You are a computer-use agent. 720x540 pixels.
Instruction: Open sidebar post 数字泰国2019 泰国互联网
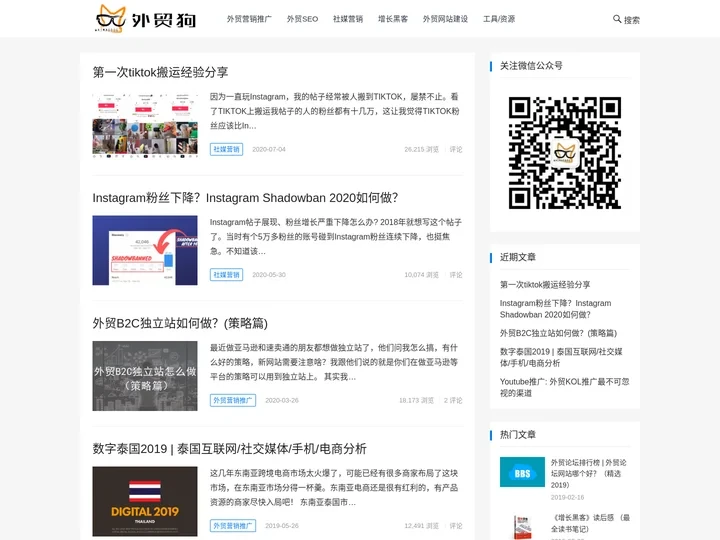[561, 357]
